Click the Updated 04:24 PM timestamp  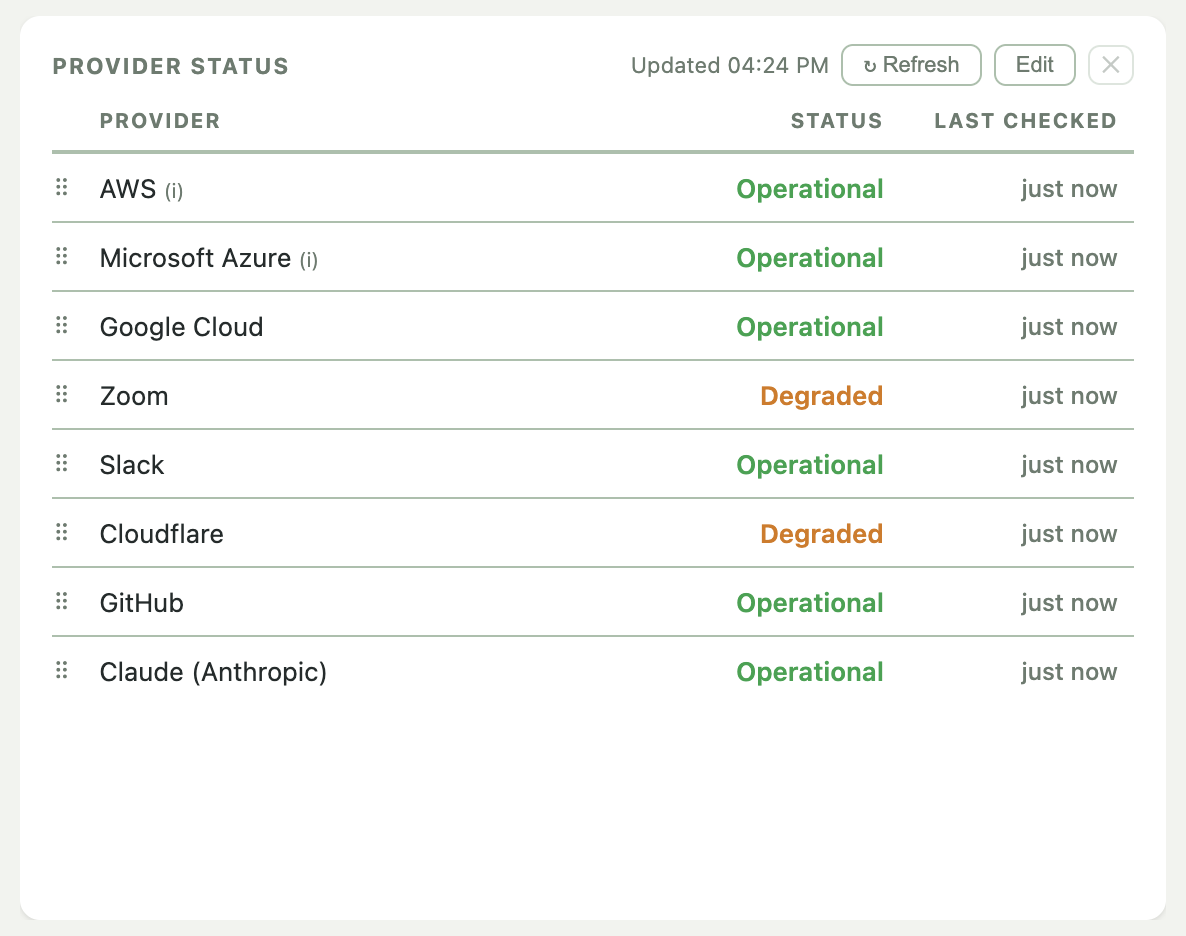coord(730,66)
